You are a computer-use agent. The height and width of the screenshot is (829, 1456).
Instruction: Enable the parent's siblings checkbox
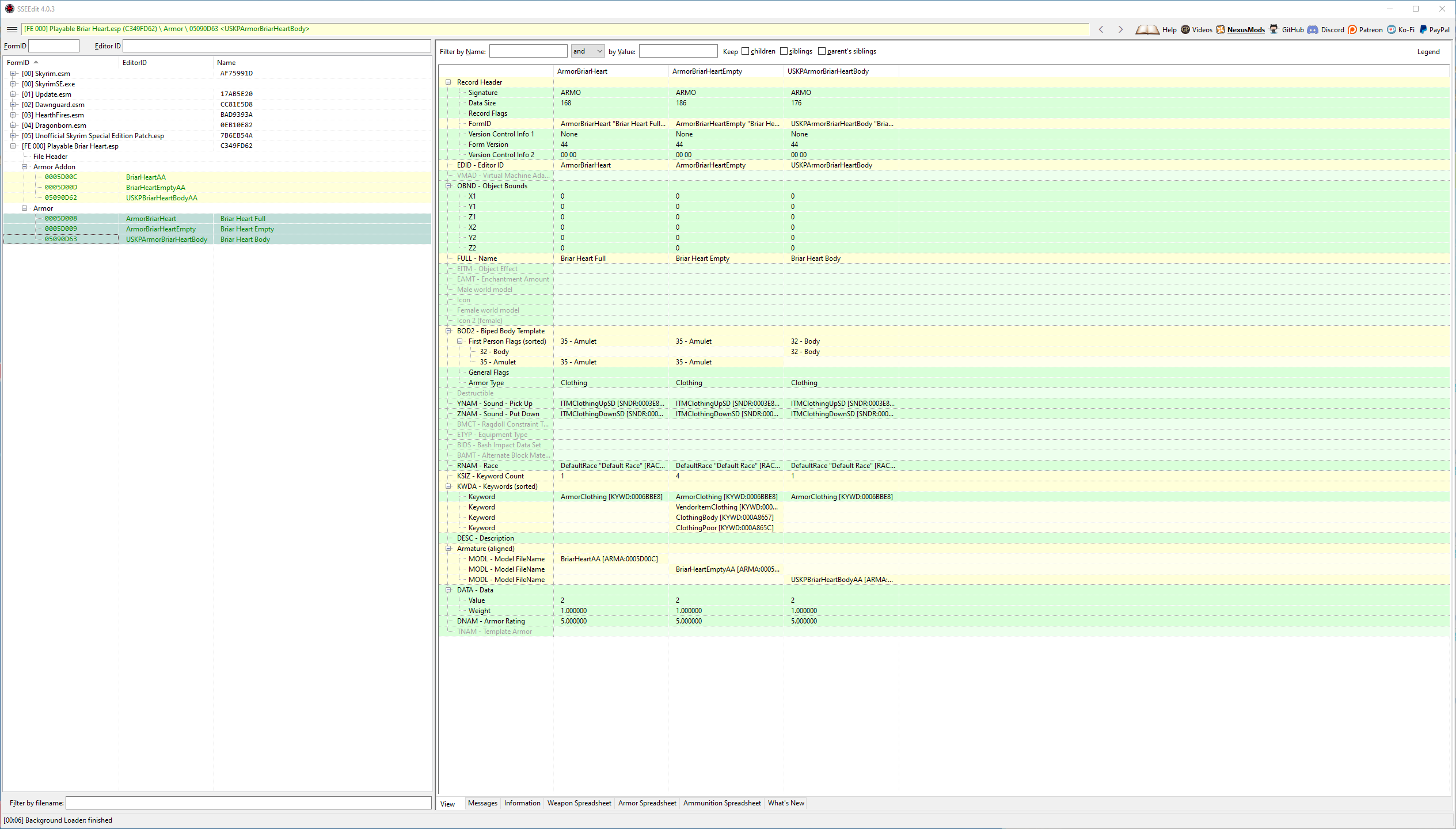click(822, 51)
